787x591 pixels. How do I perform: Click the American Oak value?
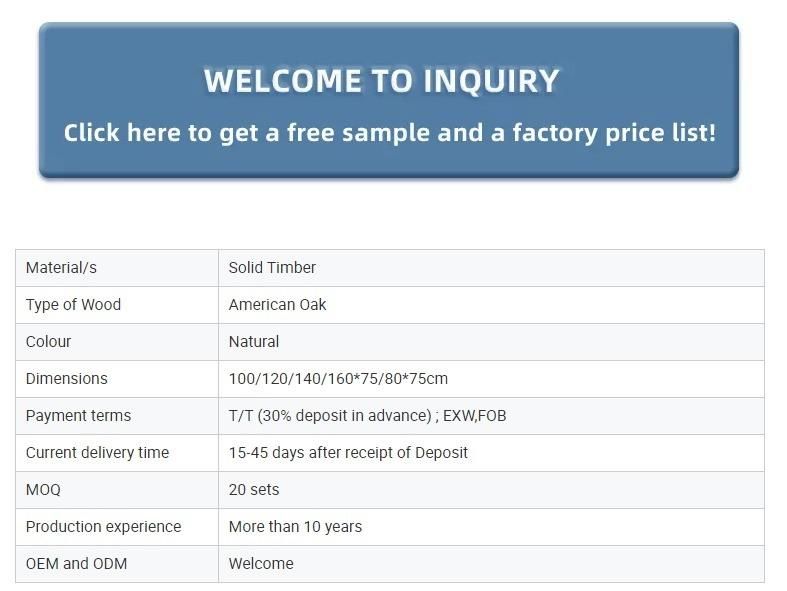277,305
